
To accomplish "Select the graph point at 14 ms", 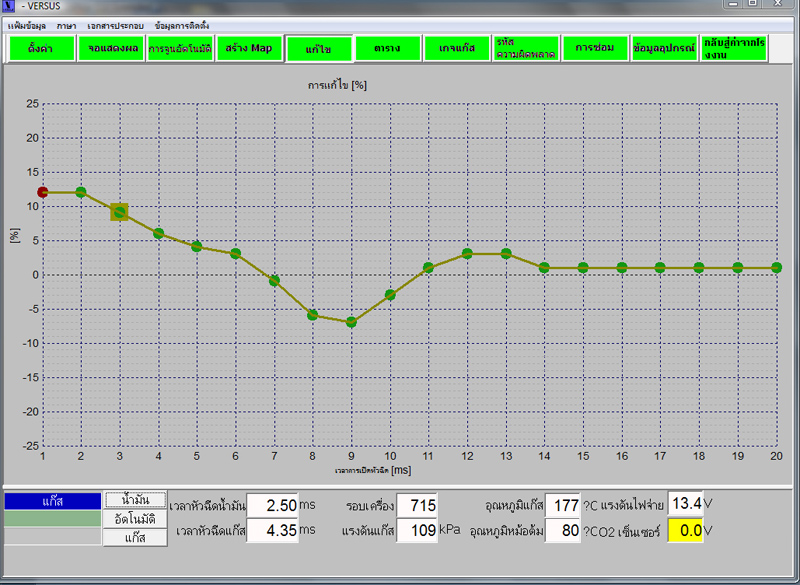I will point(544,267).
